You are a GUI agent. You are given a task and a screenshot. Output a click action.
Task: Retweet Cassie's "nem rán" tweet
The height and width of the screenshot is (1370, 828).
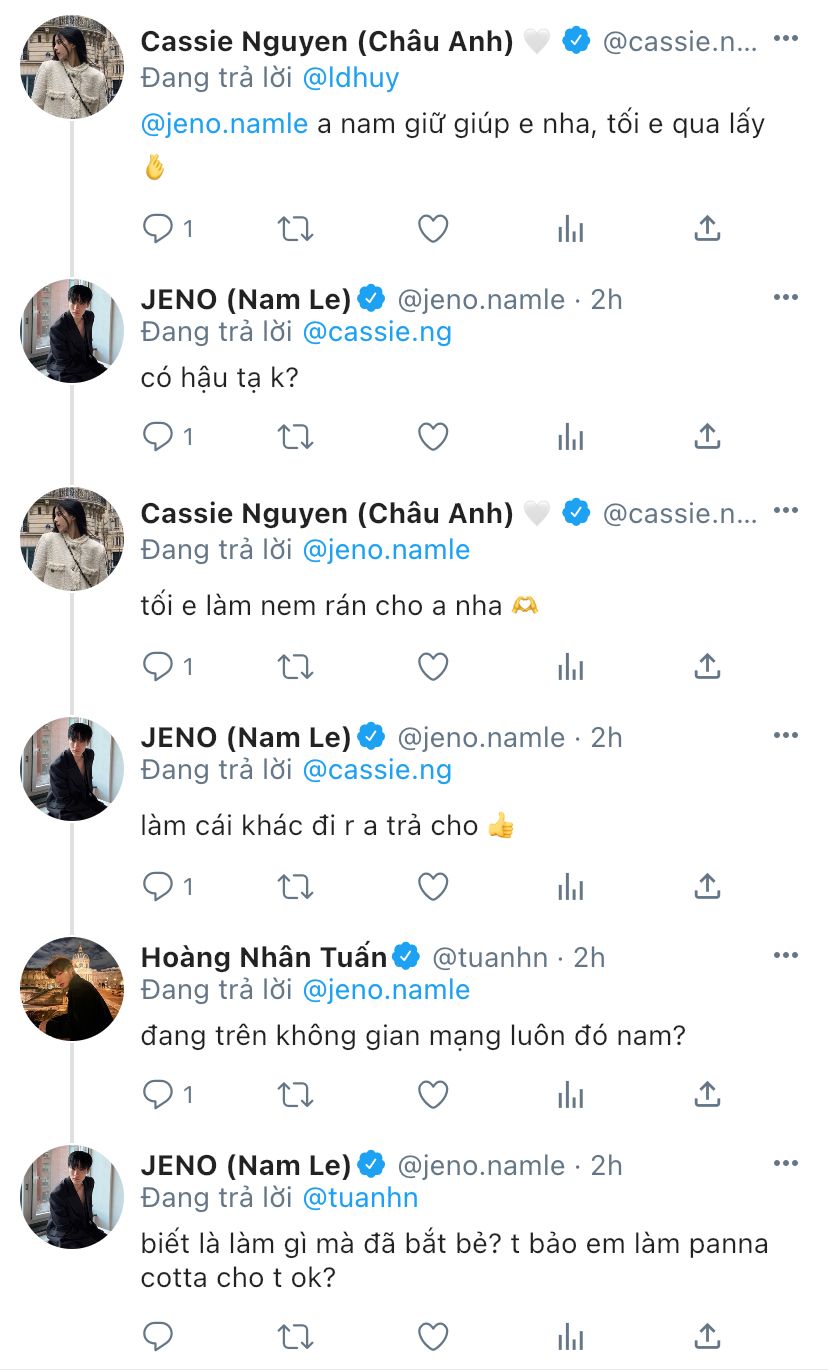[296, 666]
